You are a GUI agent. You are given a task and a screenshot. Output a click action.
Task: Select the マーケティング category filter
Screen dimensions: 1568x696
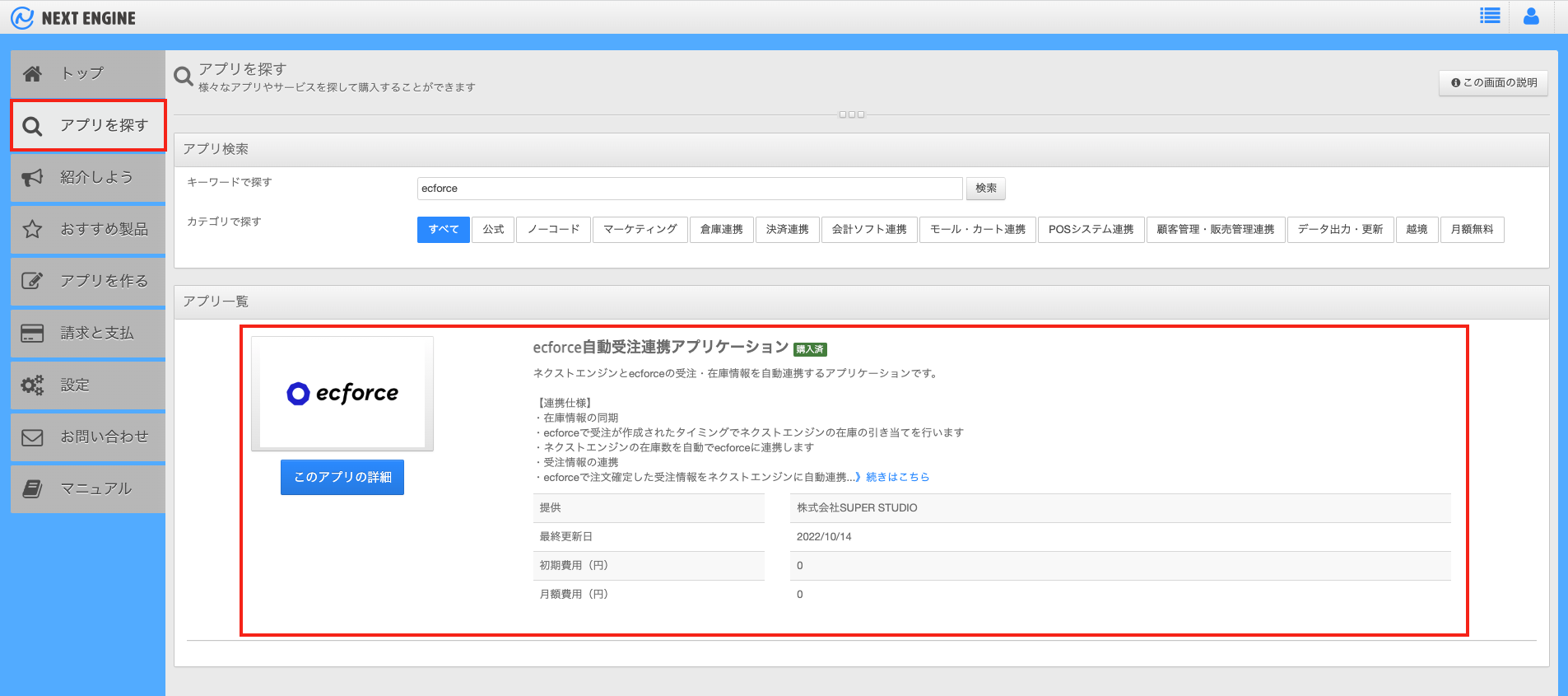pyautogui.click(x=640, y=230)
